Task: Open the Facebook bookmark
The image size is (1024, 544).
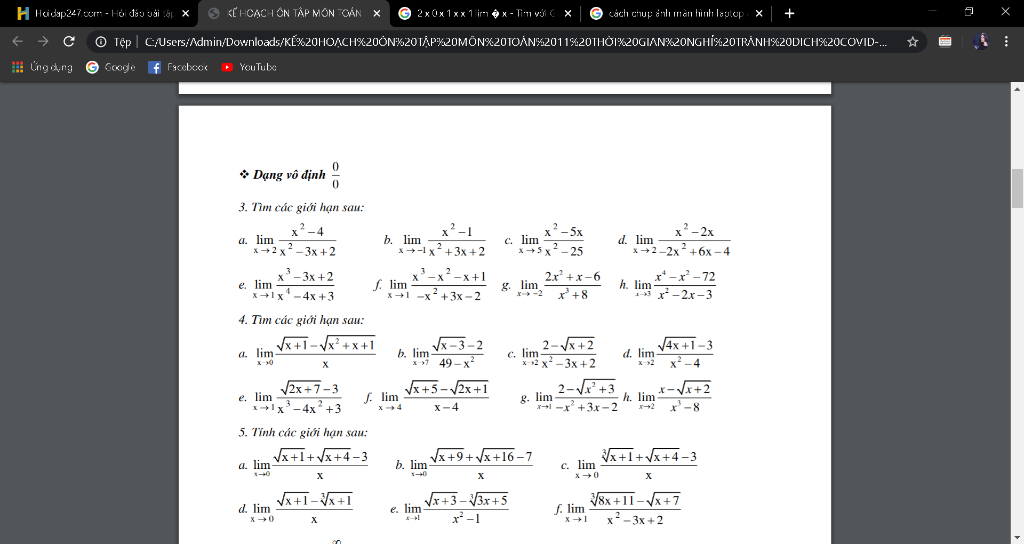Action: (x=178, y=67)
